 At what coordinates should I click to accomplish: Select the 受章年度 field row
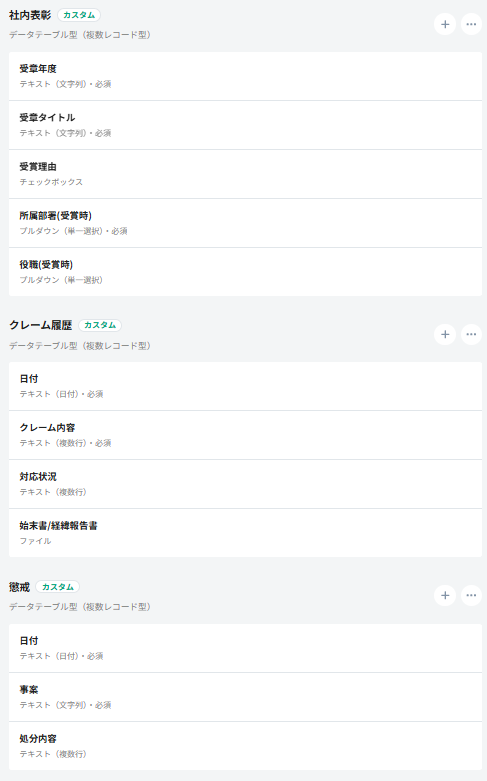[245, 76]
